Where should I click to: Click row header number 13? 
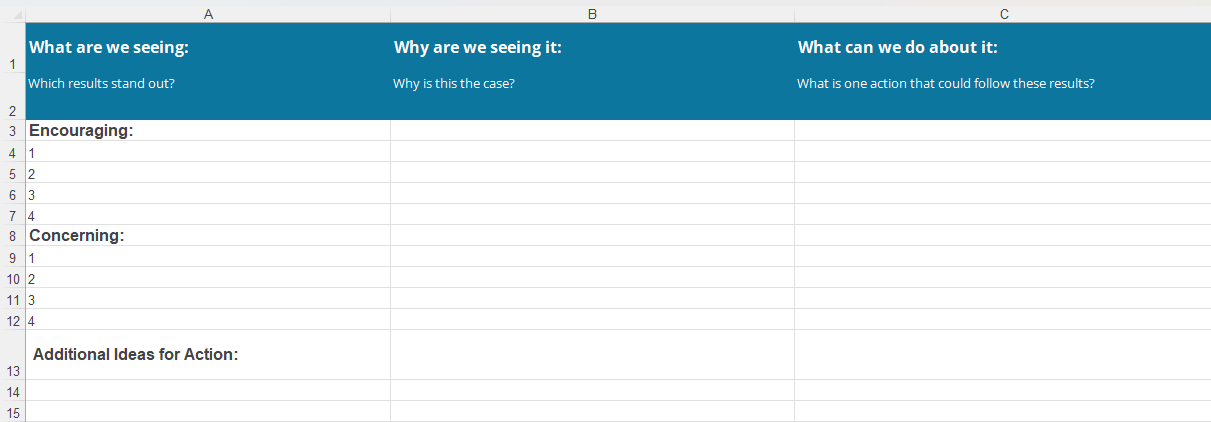(x=12, y=370)
